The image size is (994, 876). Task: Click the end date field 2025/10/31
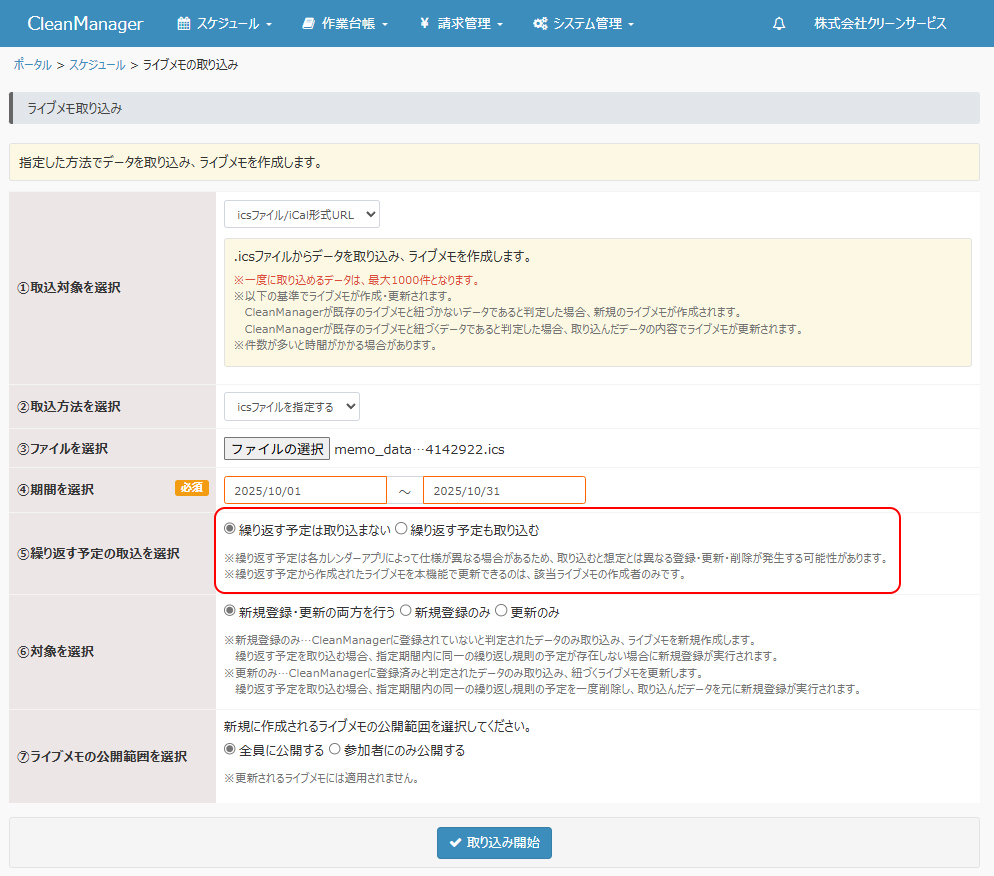504,491
